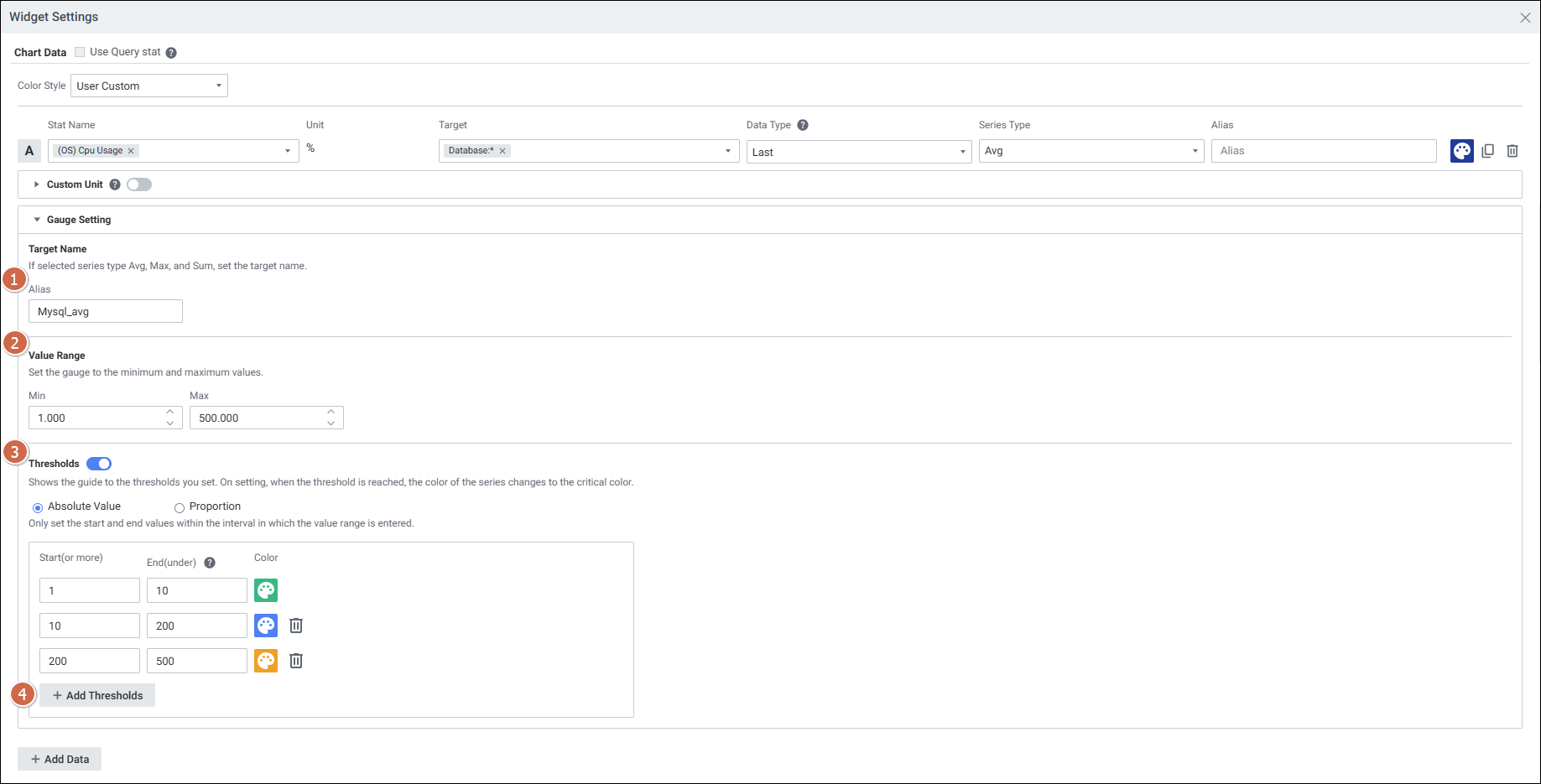Screen dimensions: 1541x784
Task: Click the Add Data button
Action: tap(60, 759)
